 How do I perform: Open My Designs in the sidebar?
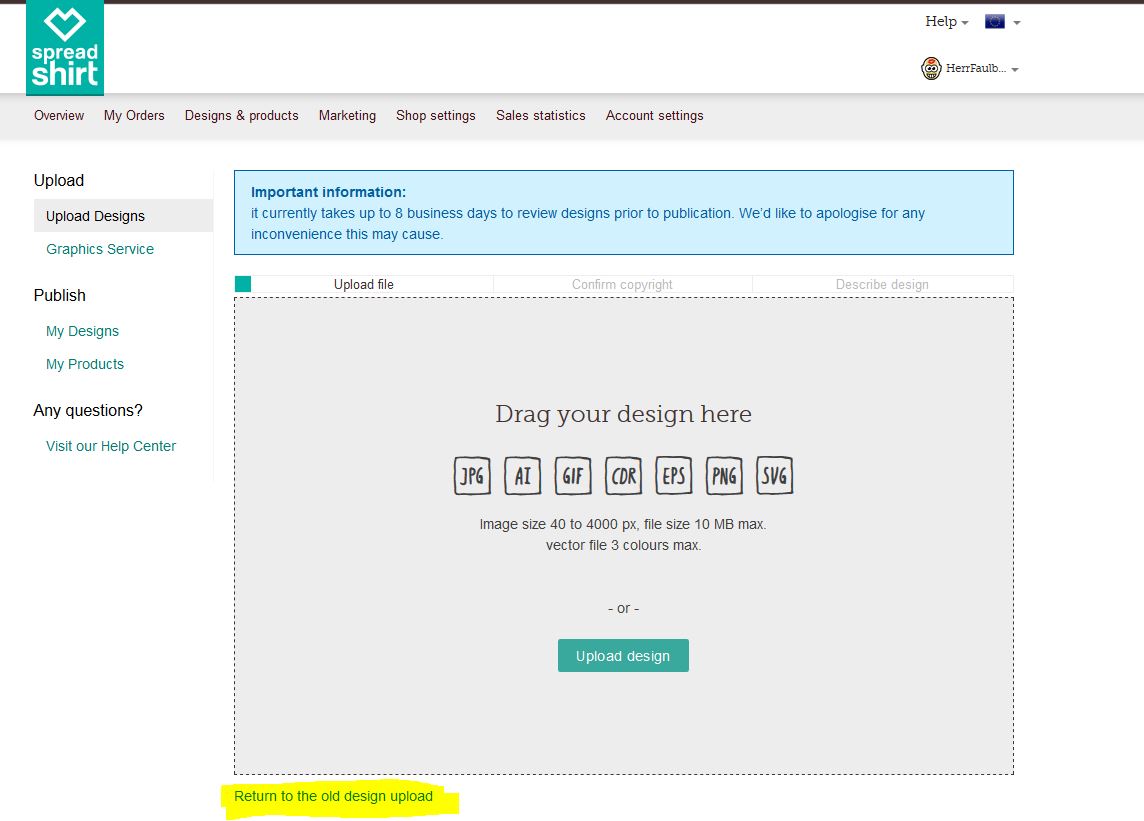(82, 331)
